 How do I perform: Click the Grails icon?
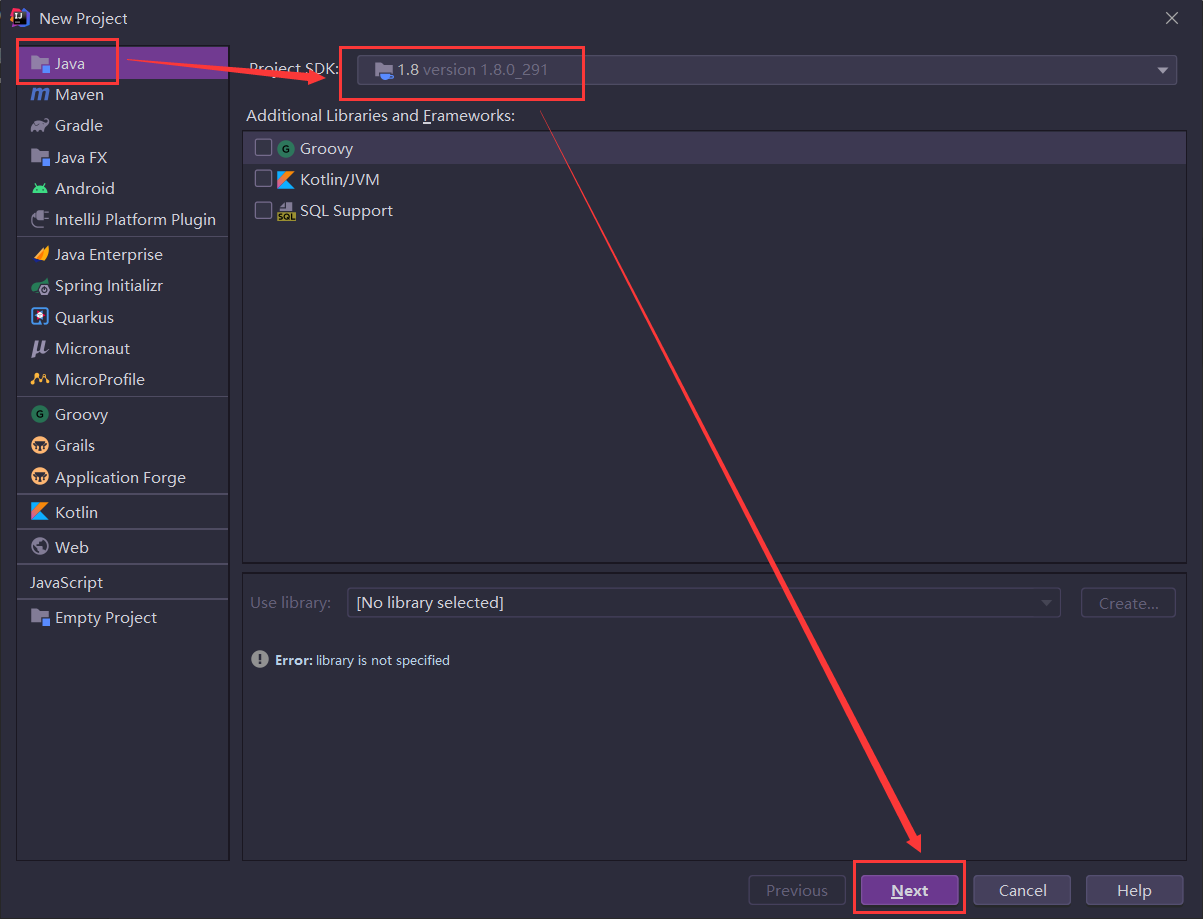(40, 445)
